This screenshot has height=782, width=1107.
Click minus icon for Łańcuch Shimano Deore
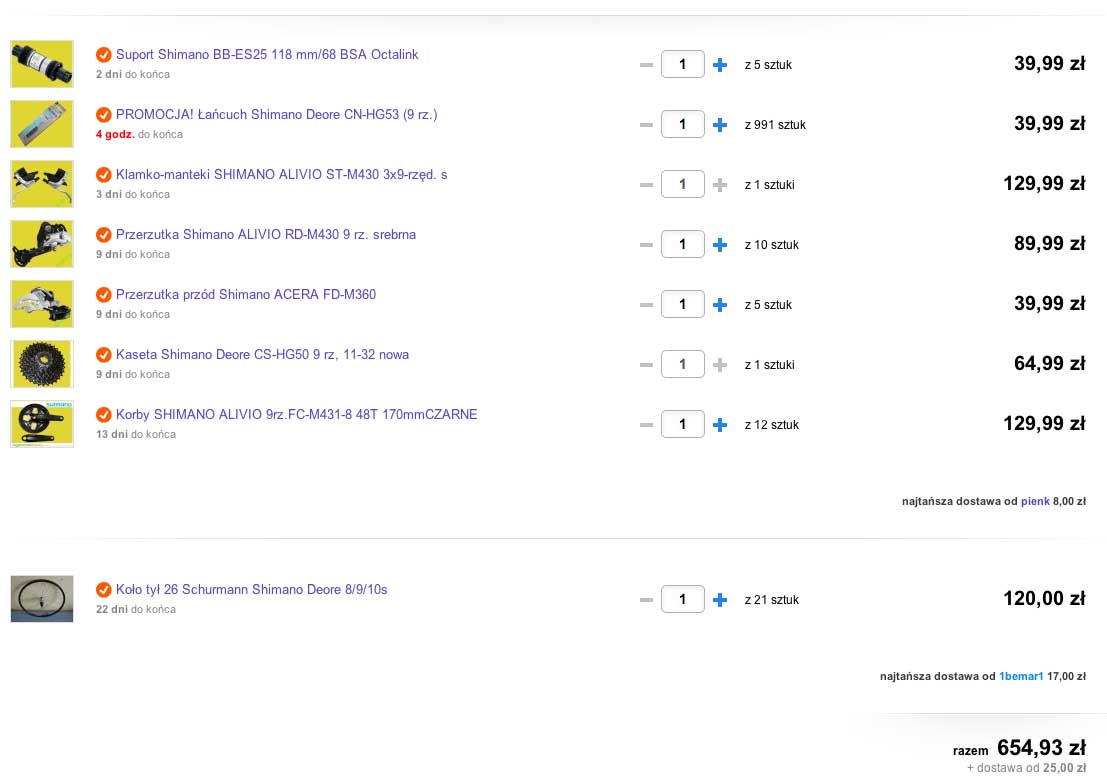pyautogui.click(x=646, y=125)
